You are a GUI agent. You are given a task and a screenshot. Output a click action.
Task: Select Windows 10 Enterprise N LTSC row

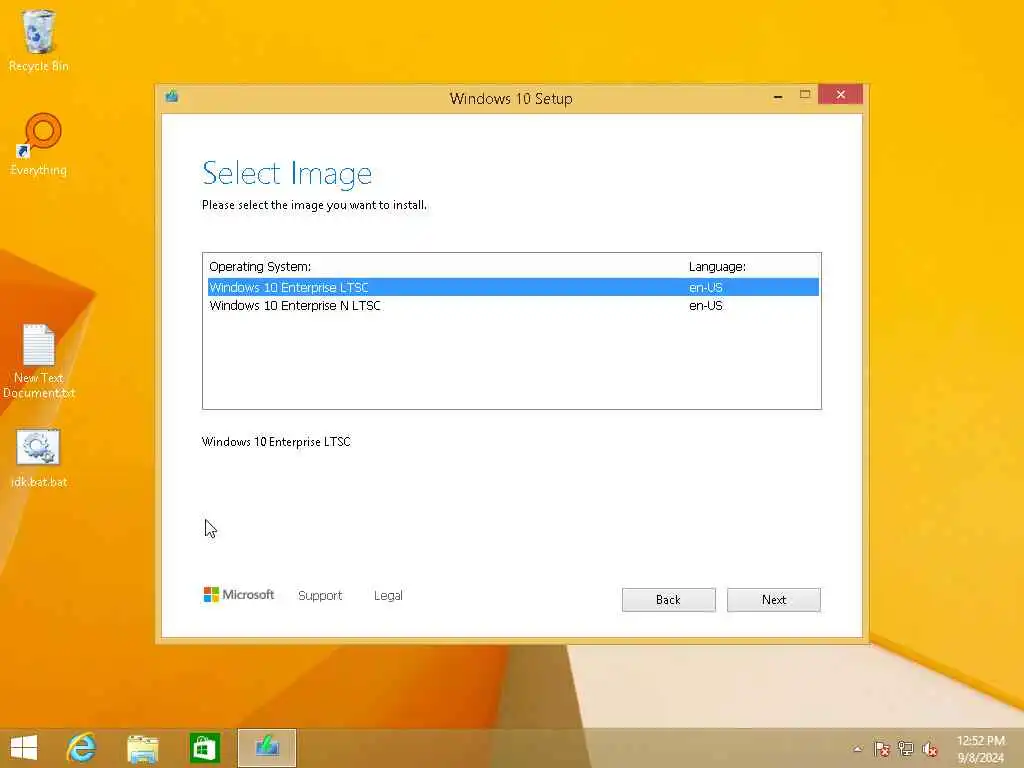(x=513, y=306)
